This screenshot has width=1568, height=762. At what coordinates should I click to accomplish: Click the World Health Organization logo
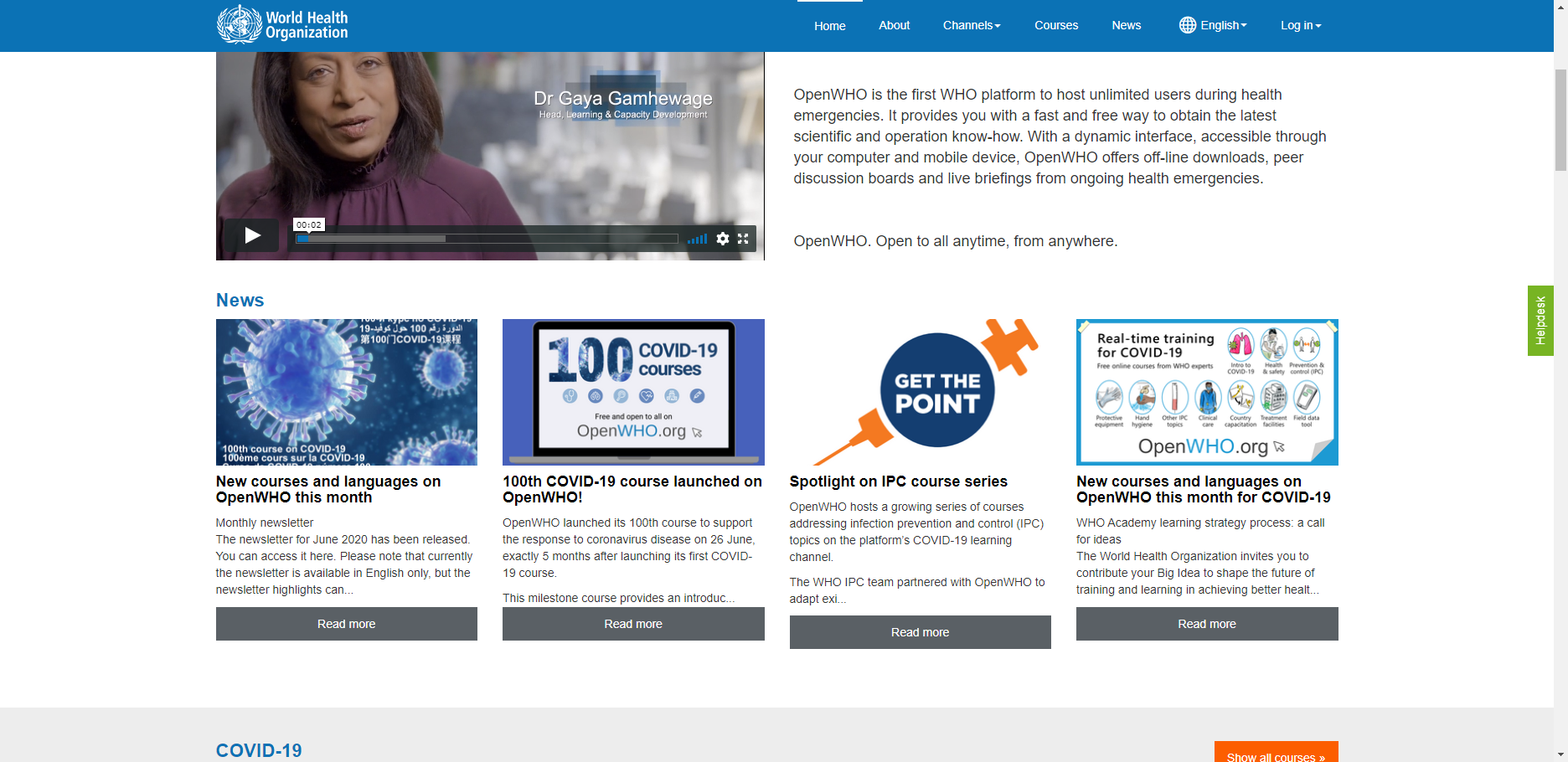point(282,25)
